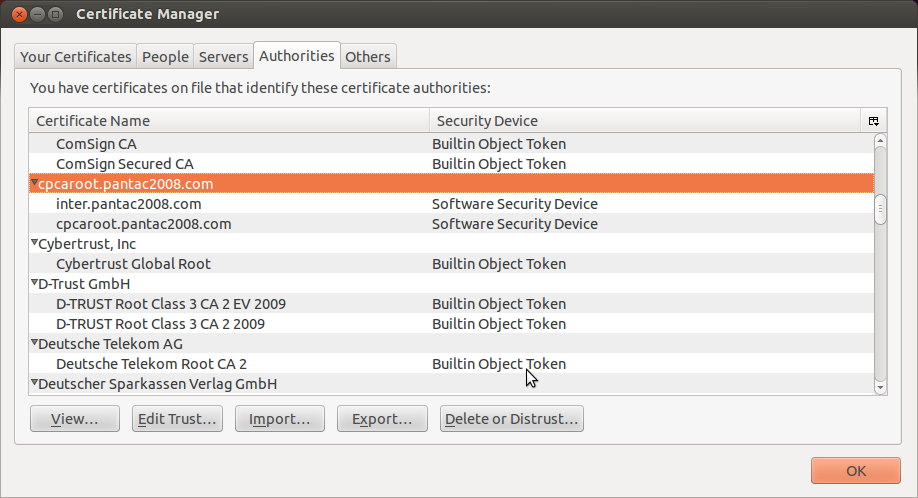Click the Delete or Distrust... button
Viewport: 918px width, 498px height.
(511, 419)
